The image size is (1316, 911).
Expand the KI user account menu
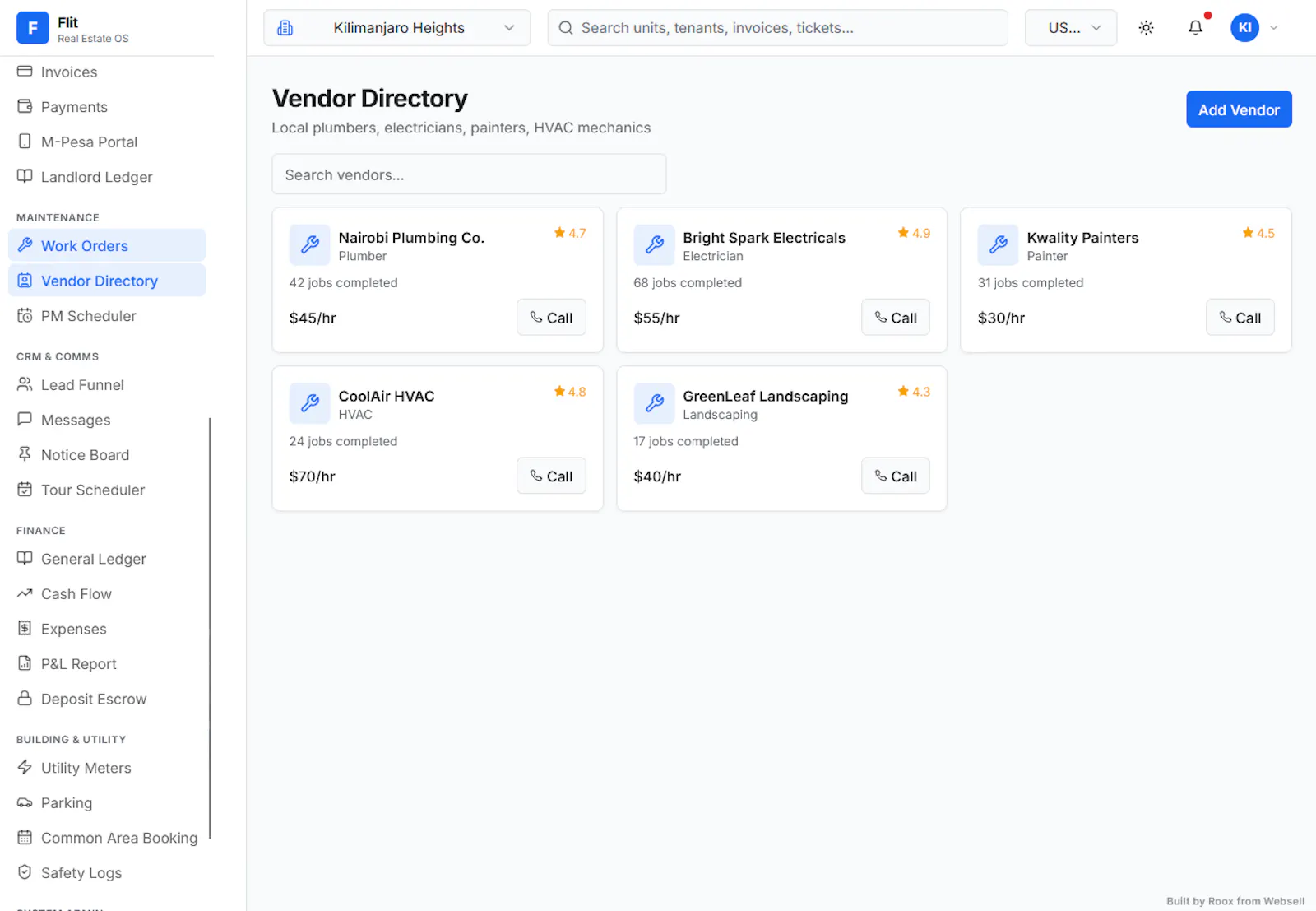[x=1274, y=27]
